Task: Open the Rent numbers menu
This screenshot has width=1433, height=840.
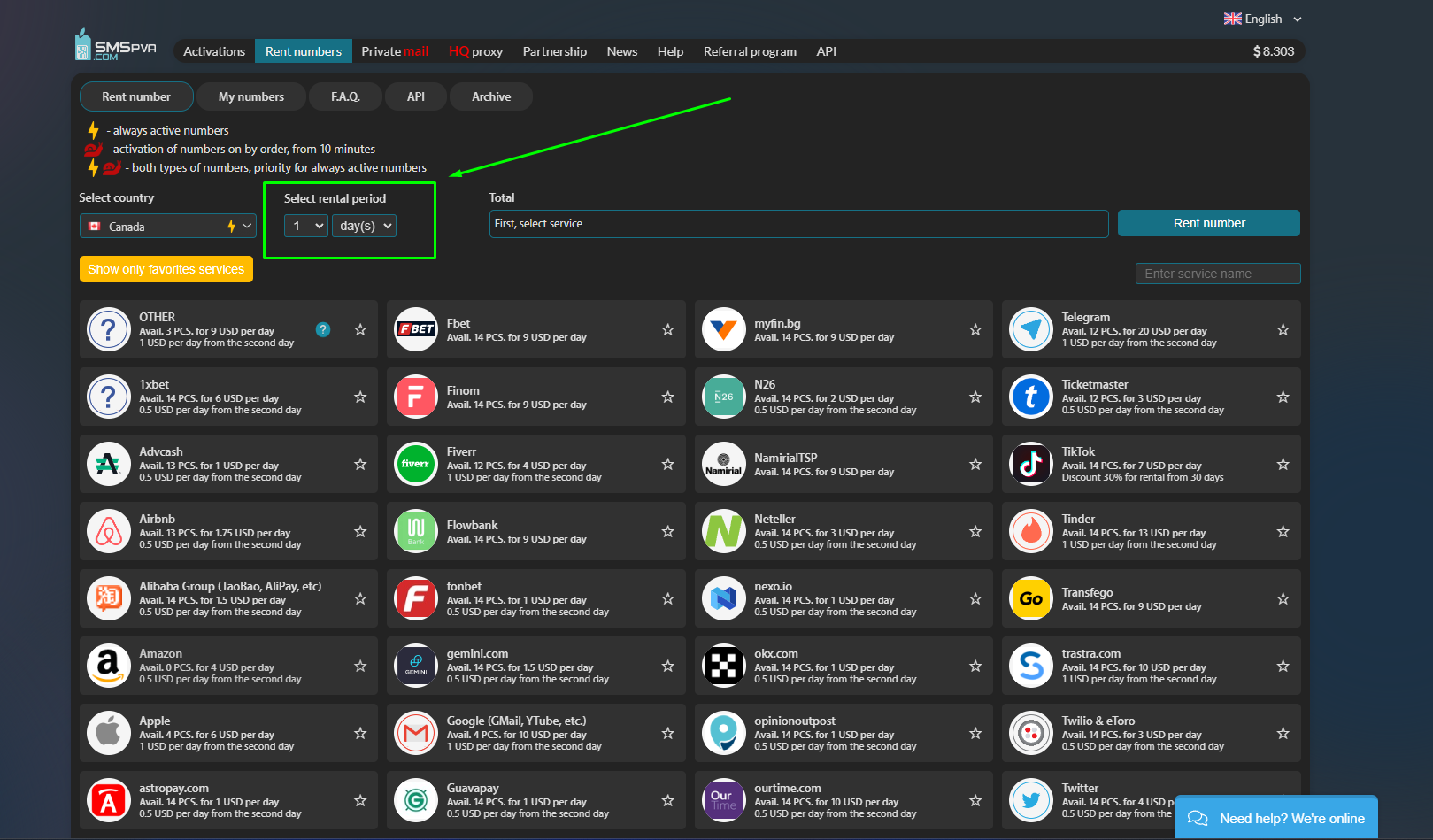Action: point(304,51)
